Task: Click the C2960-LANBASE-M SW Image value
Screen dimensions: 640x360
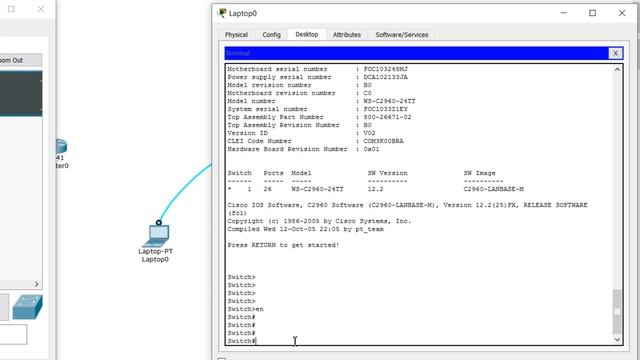Action: (493, 189)
